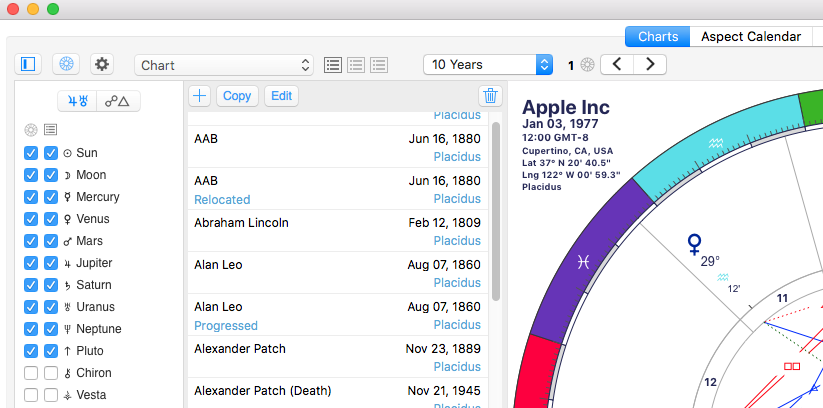Click the chart list scrollbar
Screen dimensions: 823x408
tap(496, 211)
